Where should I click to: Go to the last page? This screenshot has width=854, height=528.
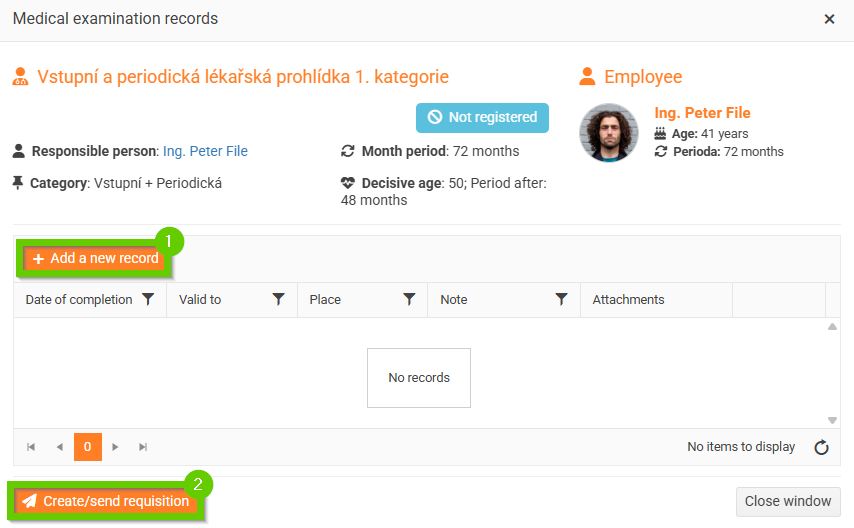click(x=143, y=447)
